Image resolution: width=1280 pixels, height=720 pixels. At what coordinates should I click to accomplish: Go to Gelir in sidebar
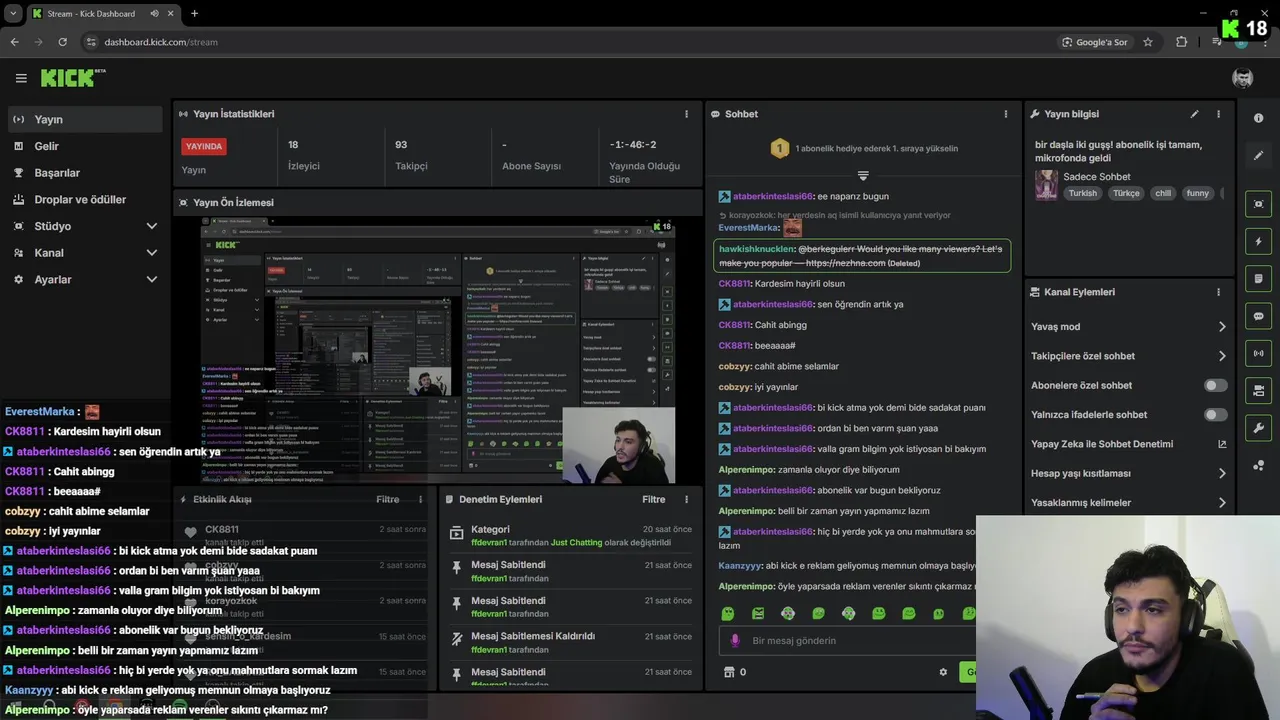(x=84, y=146)
